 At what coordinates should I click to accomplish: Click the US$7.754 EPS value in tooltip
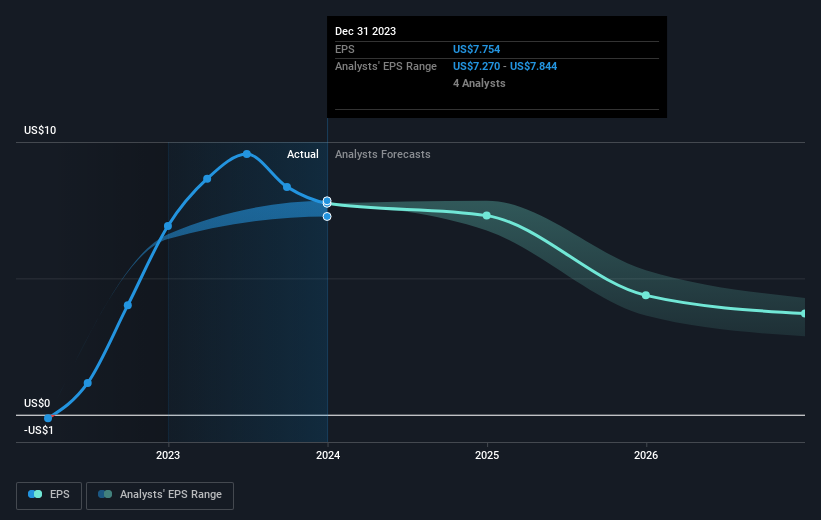pos(476,49)
